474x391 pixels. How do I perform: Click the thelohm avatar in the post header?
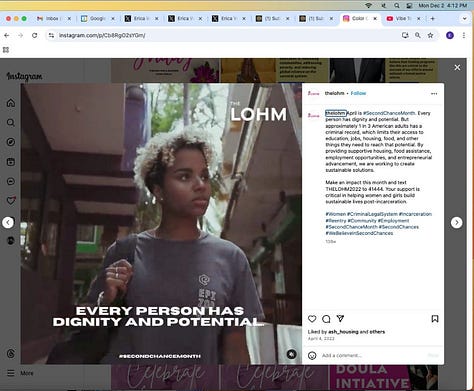click(x=313, y=94)
